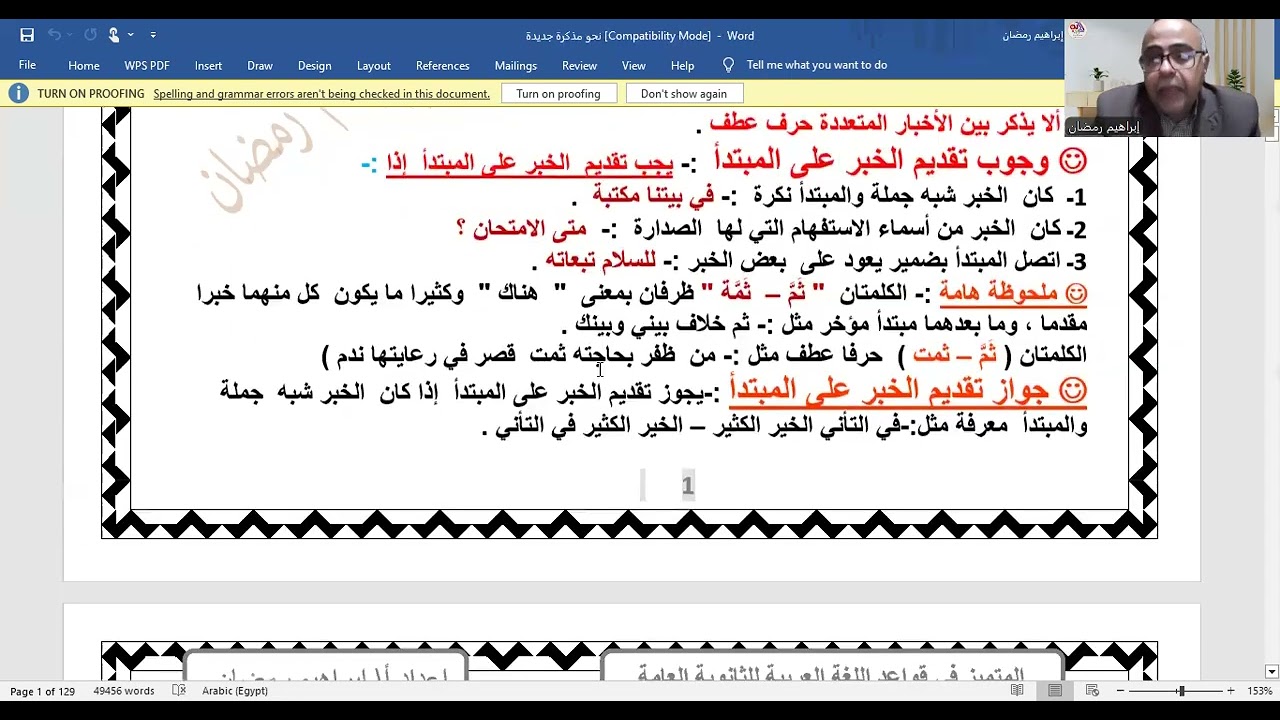Open the Review tab
Viewport: 1280px width, 720px height.
tap(579, 65)
